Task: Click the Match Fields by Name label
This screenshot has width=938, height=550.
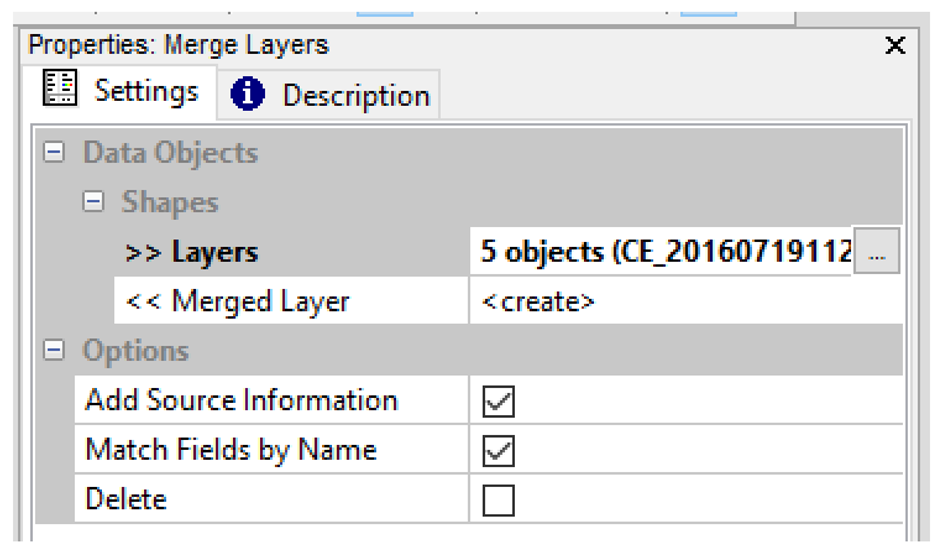Action: [x=231, y=450]
